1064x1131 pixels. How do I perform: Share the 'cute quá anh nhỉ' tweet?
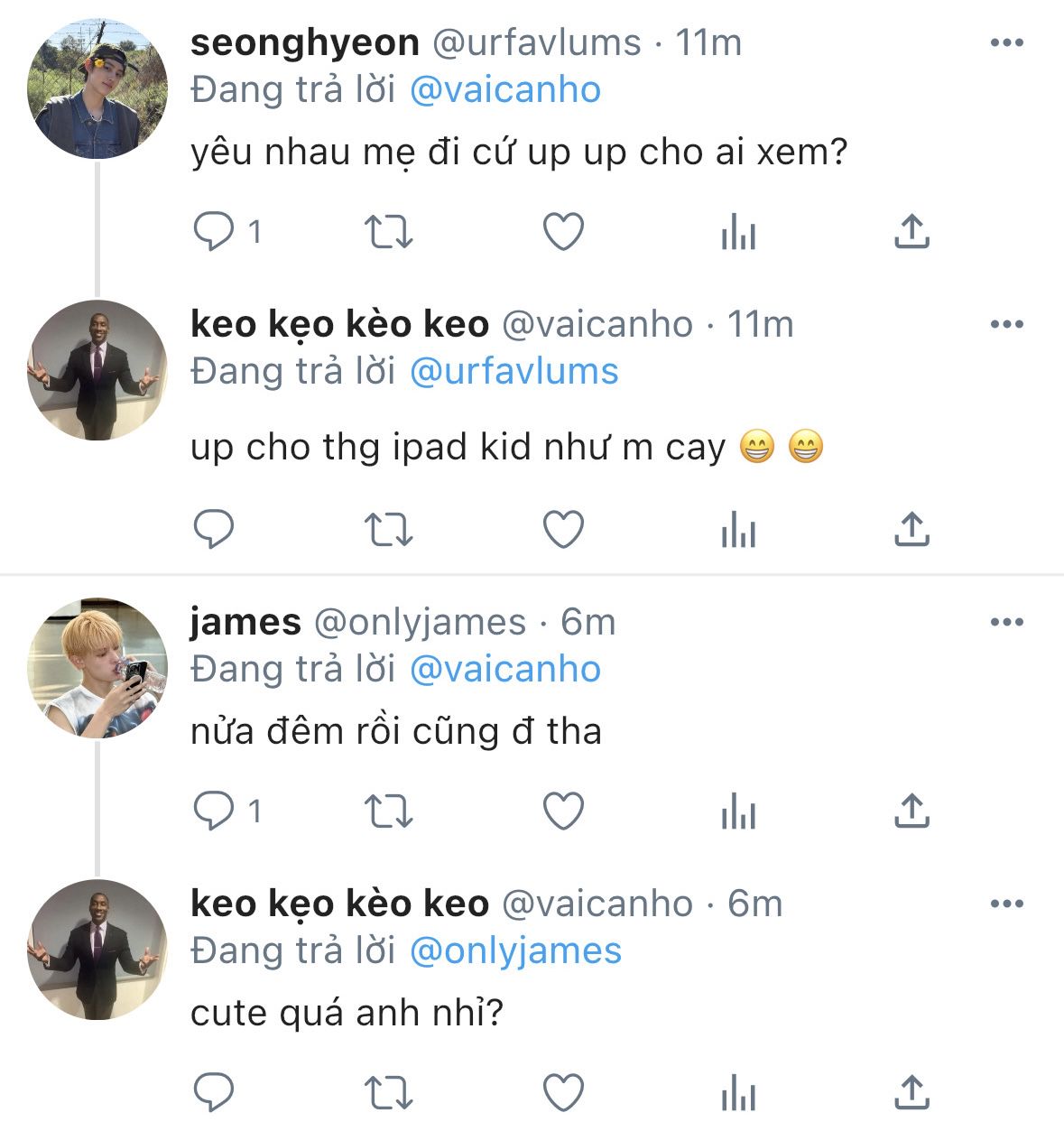[x=911, y=1093]
